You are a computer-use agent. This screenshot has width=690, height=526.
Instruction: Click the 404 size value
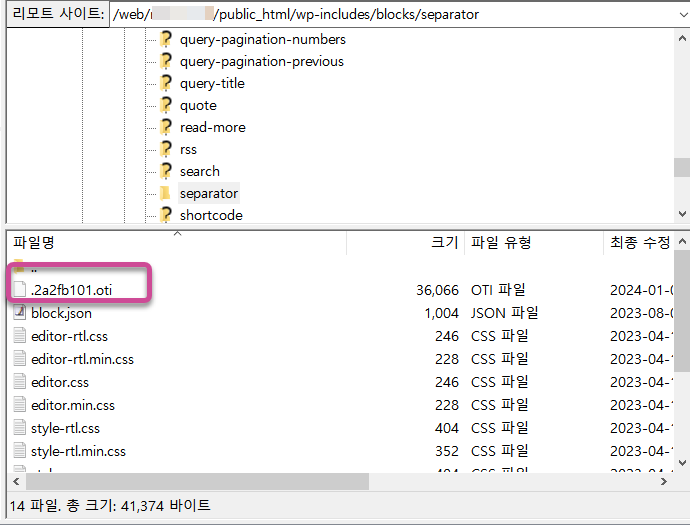click(x=447, y=428)
